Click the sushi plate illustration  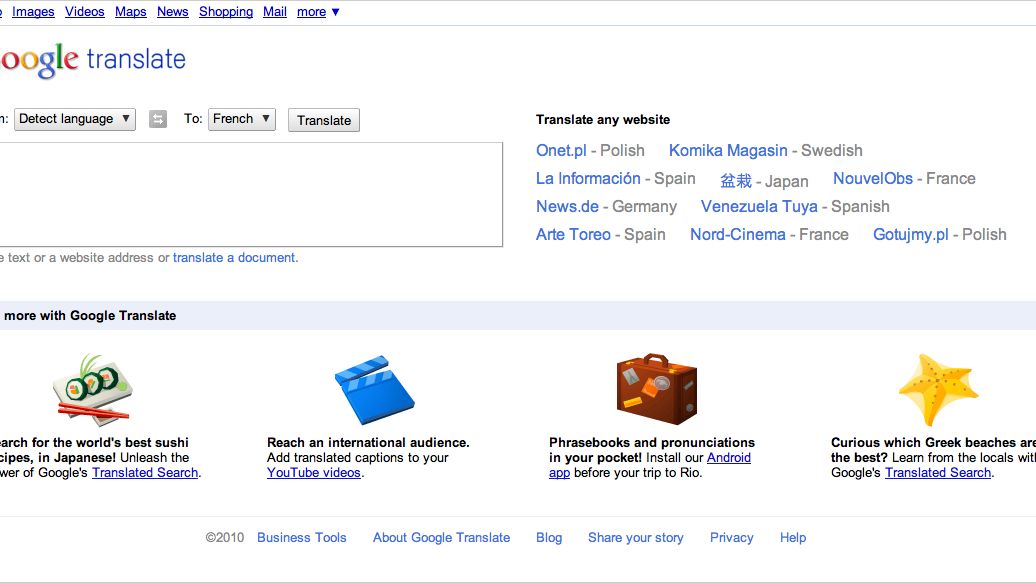pyautogui.click(x=92, y=389)
